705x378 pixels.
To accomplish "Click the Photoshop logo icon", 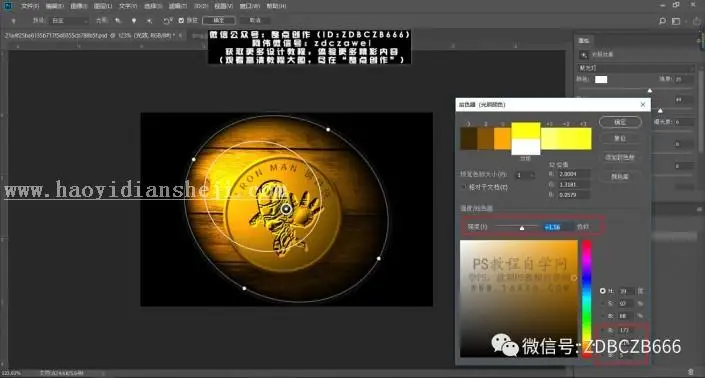I will pyautogui.click(x=9, y=6).
